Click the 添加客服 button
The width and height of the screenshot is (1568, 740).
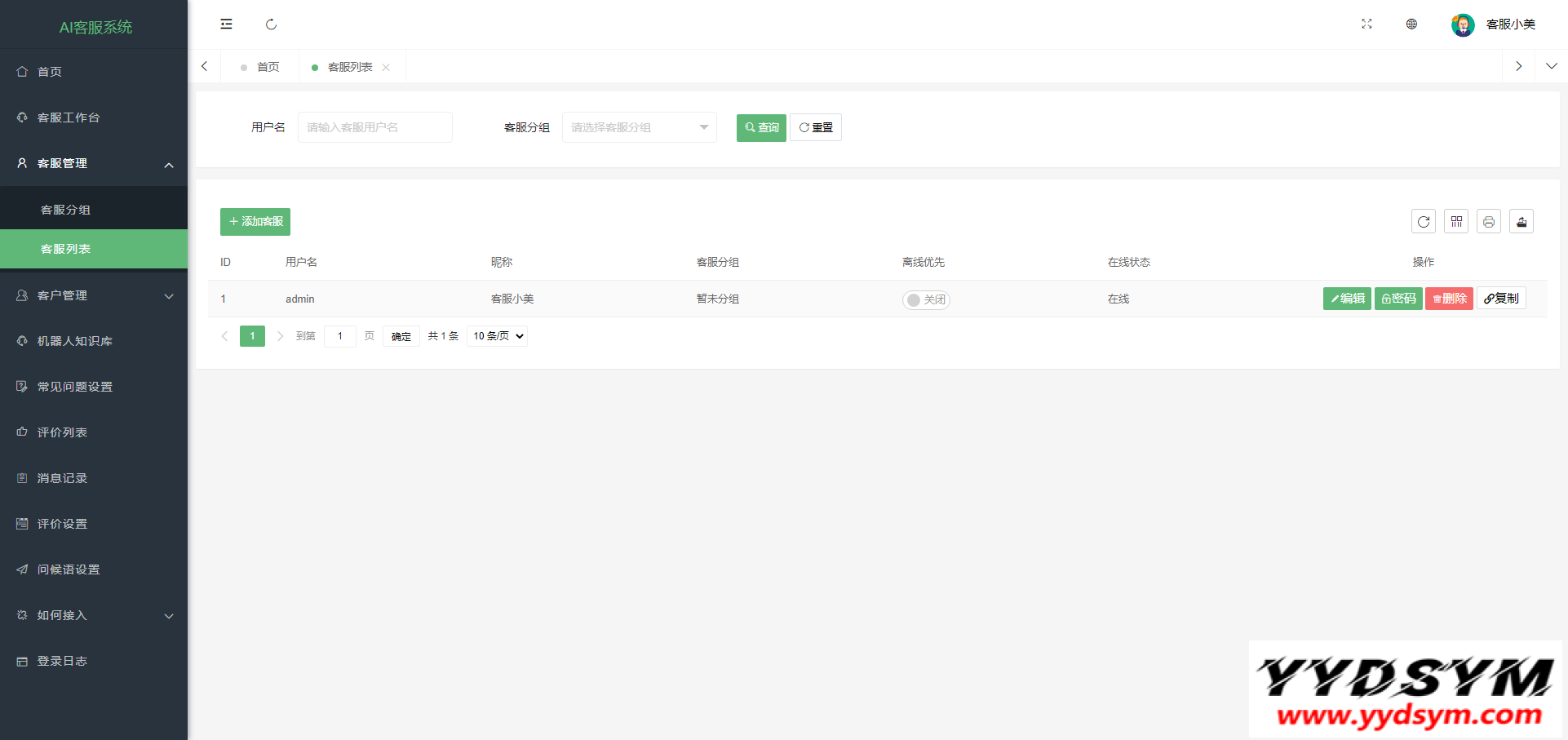[x=255, y=222]
